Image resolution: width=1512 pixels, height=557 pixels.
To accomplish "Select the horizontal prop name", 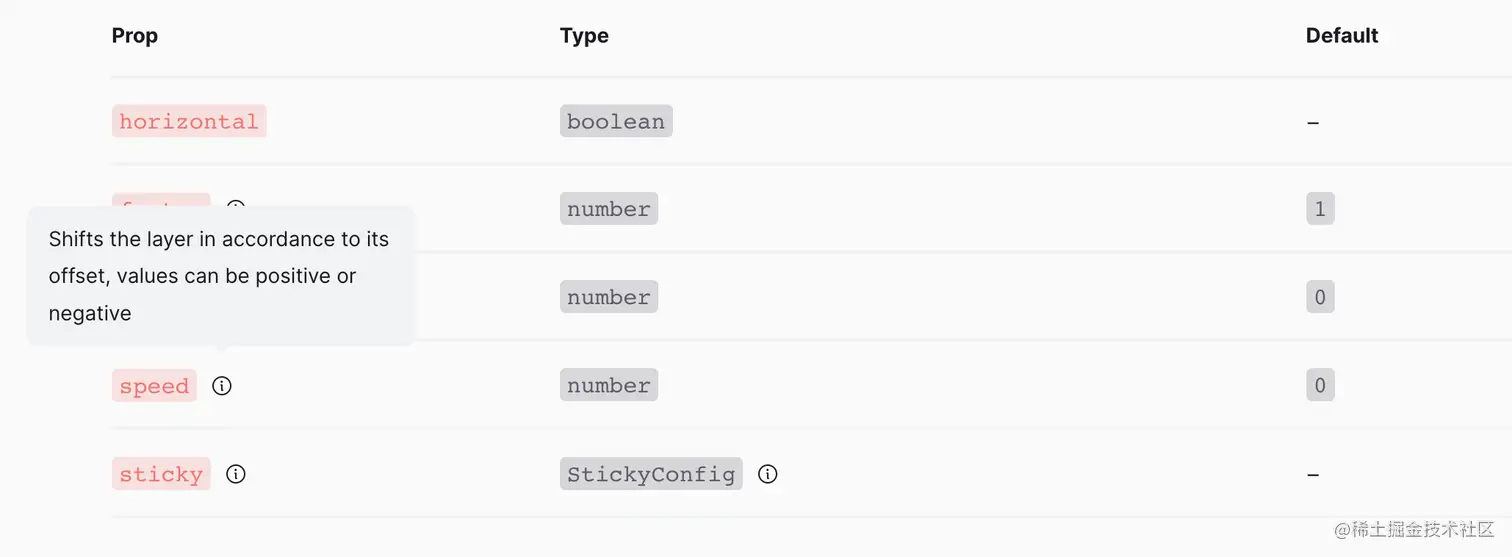I will [x=189, y=122].
